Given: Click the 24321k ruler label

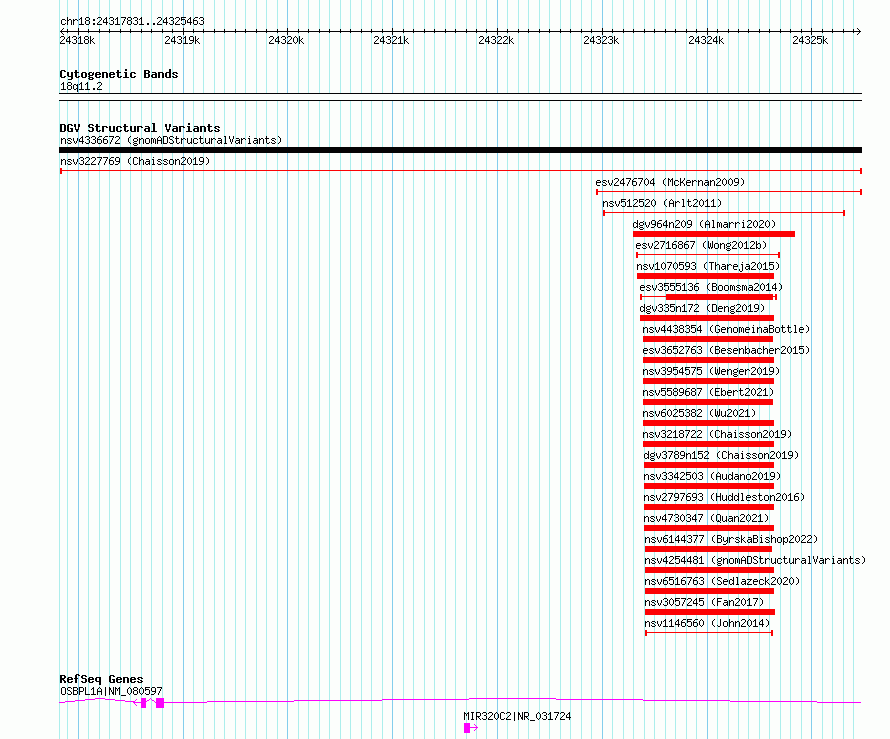Looking at the screenshot, I should point(391,40).
